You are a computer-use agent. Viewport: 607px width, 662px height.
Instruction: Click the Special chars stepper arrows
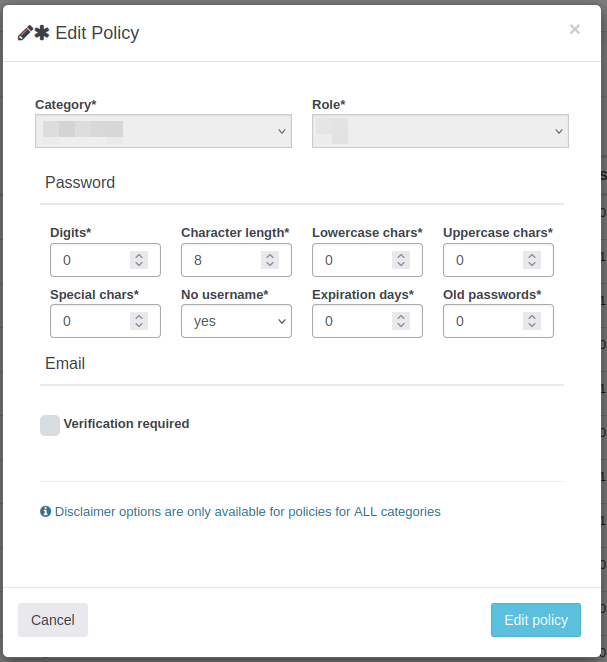[139, 321]
